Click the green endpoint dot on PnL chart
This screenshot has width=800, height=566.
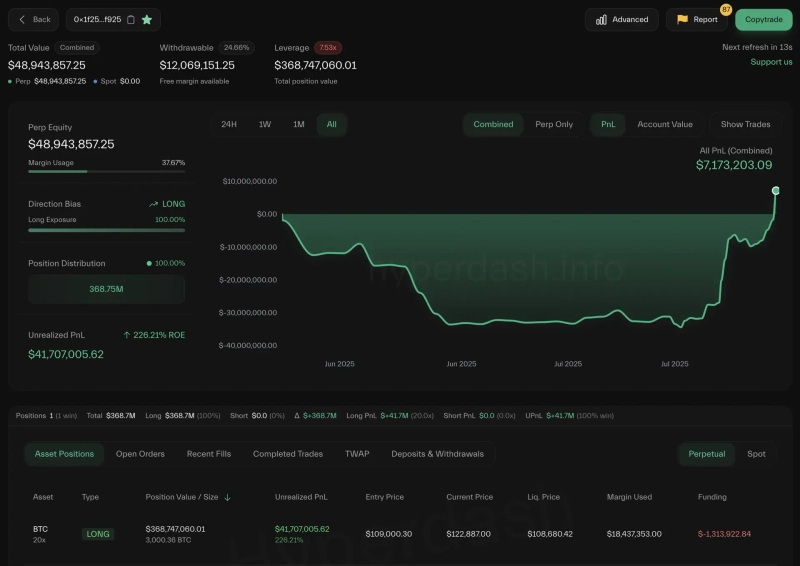tap(775, 190)
